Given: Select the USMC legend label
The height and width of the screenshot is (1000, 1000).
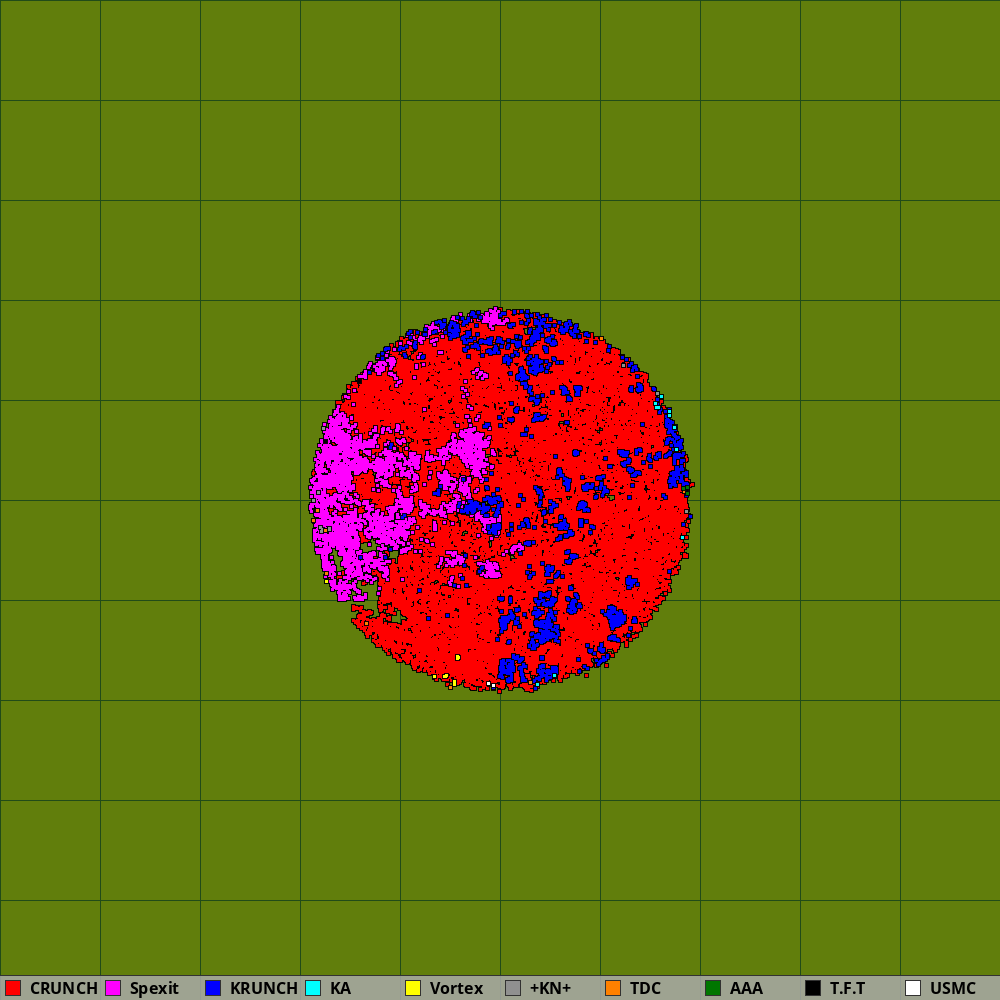Looking at the screenshot, I should 953,988.
